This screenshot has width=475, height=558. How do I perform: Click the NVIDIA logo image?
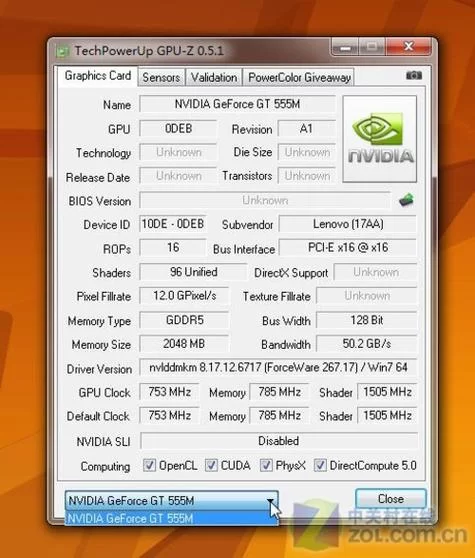click(x=380, y=139)
